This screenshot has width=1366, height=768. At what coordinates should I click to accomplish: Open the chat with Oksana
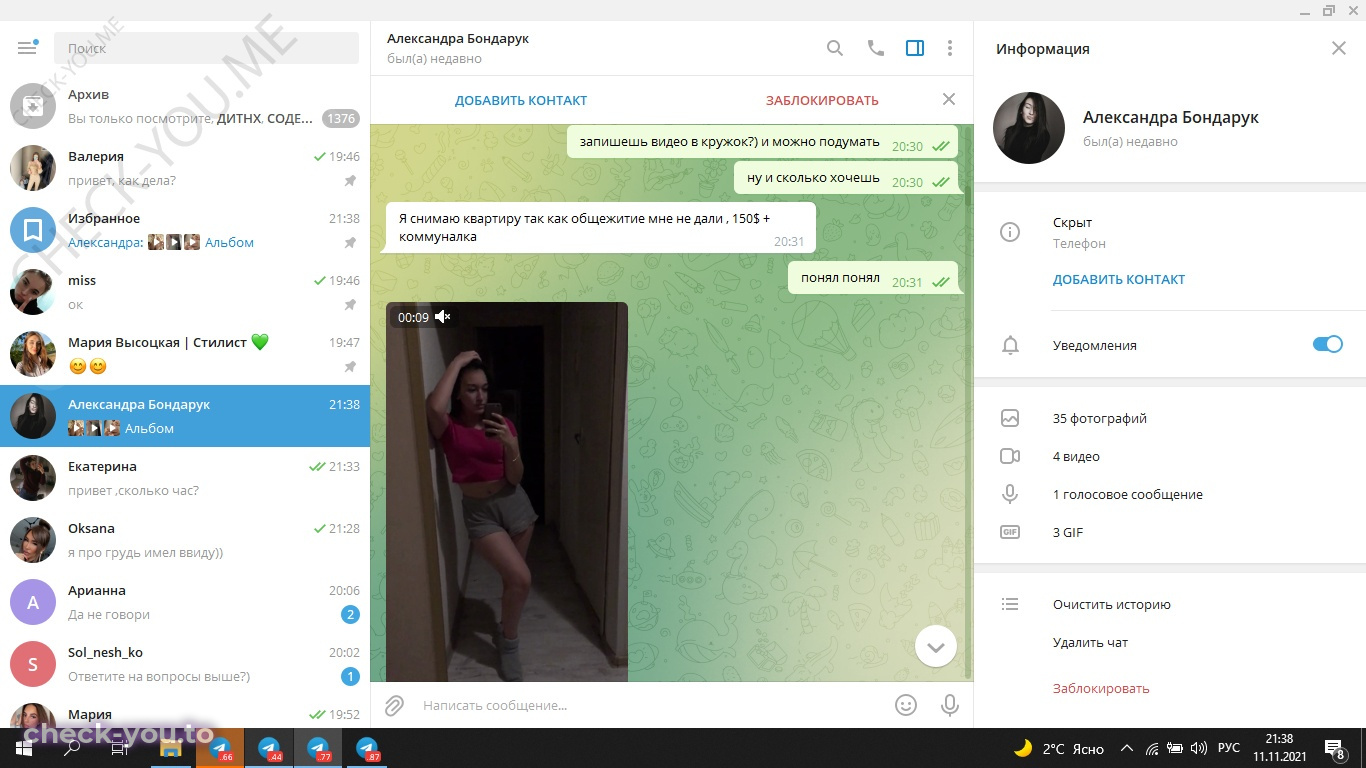tap(185, 540)
